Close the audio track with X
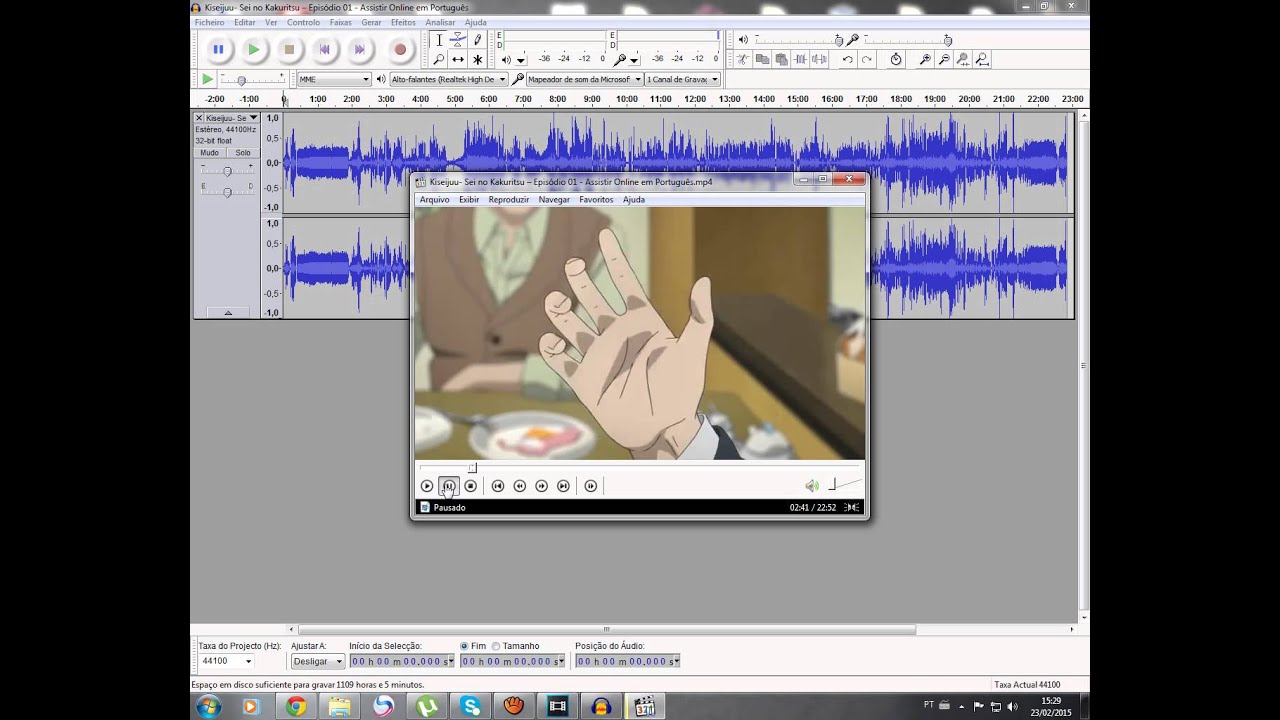The width and height of the screenshot is (1280, 720). [x=199, y=118]
